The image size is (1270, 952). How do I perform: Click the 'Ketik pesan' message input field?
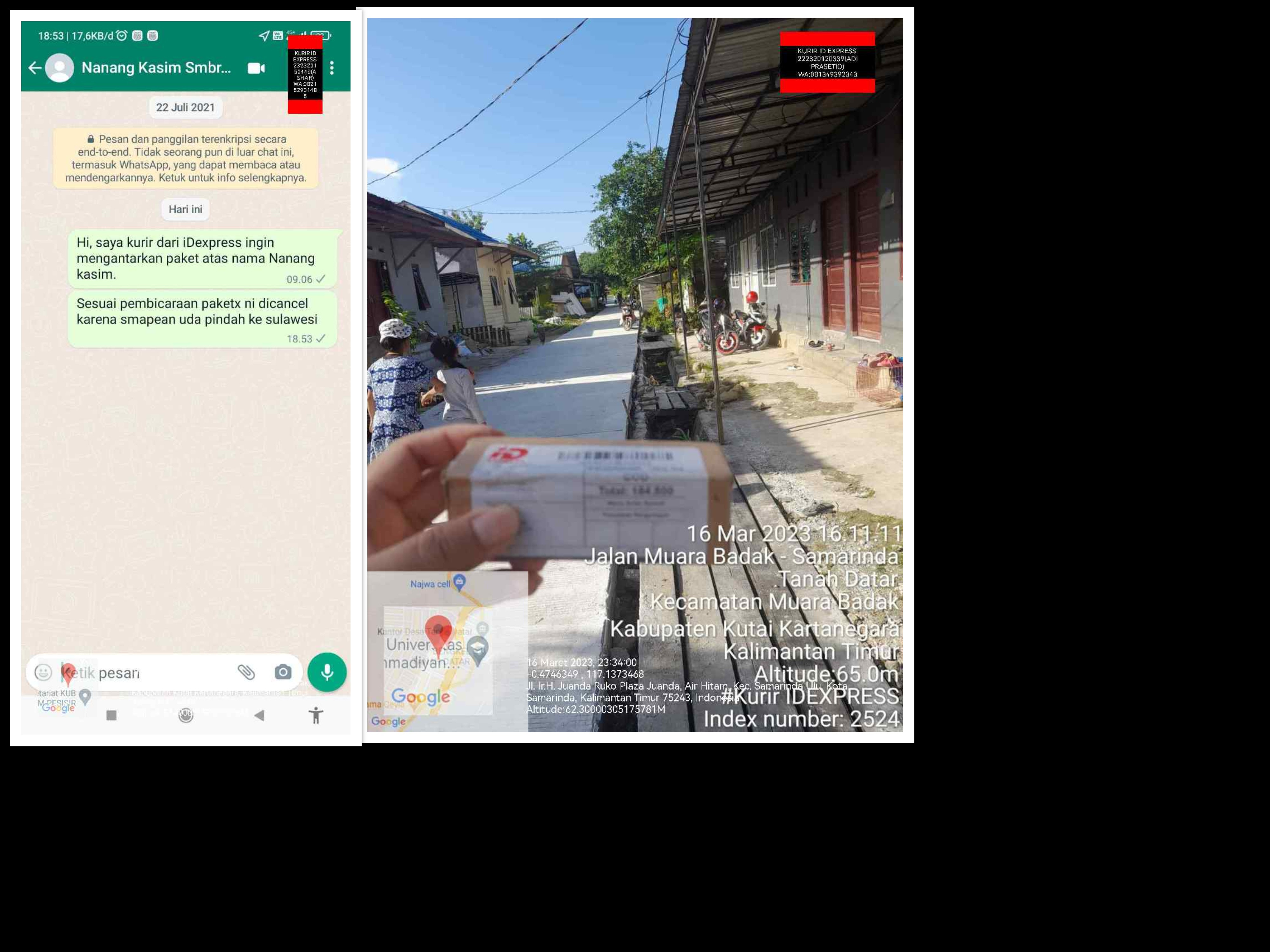coord(164,672)
